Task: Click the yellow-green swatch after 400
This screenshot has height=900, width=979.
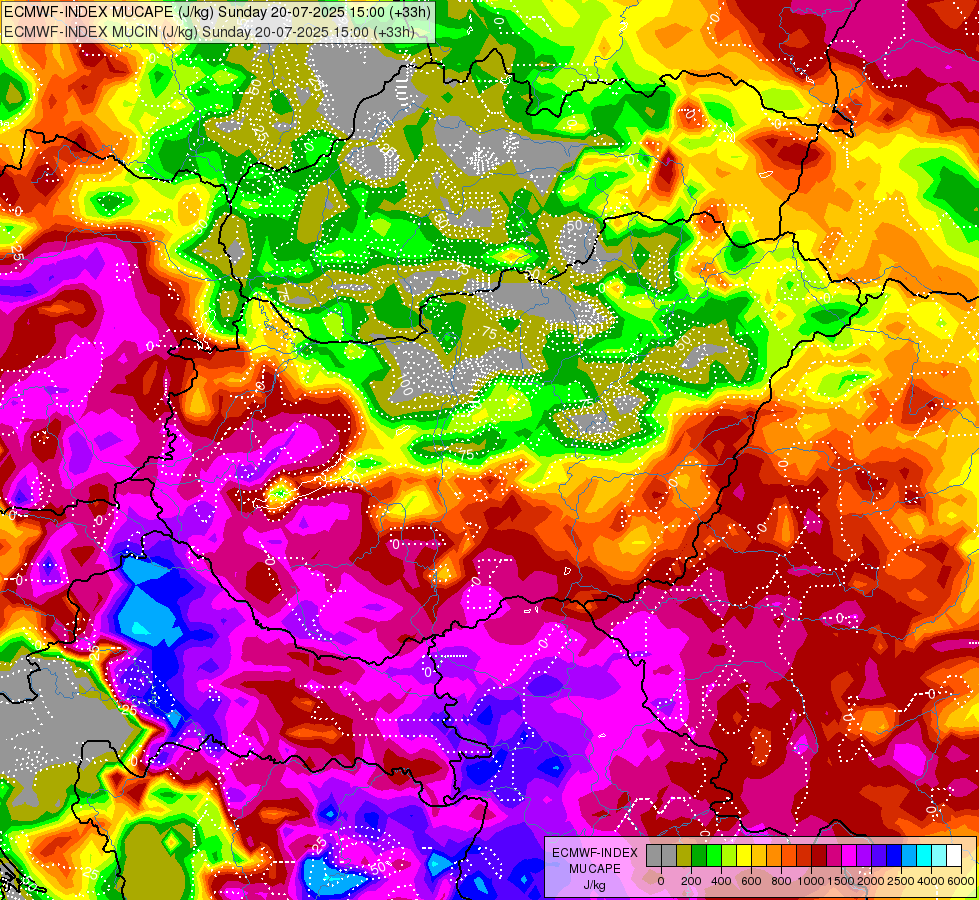Action: click(x=729, y=856)
